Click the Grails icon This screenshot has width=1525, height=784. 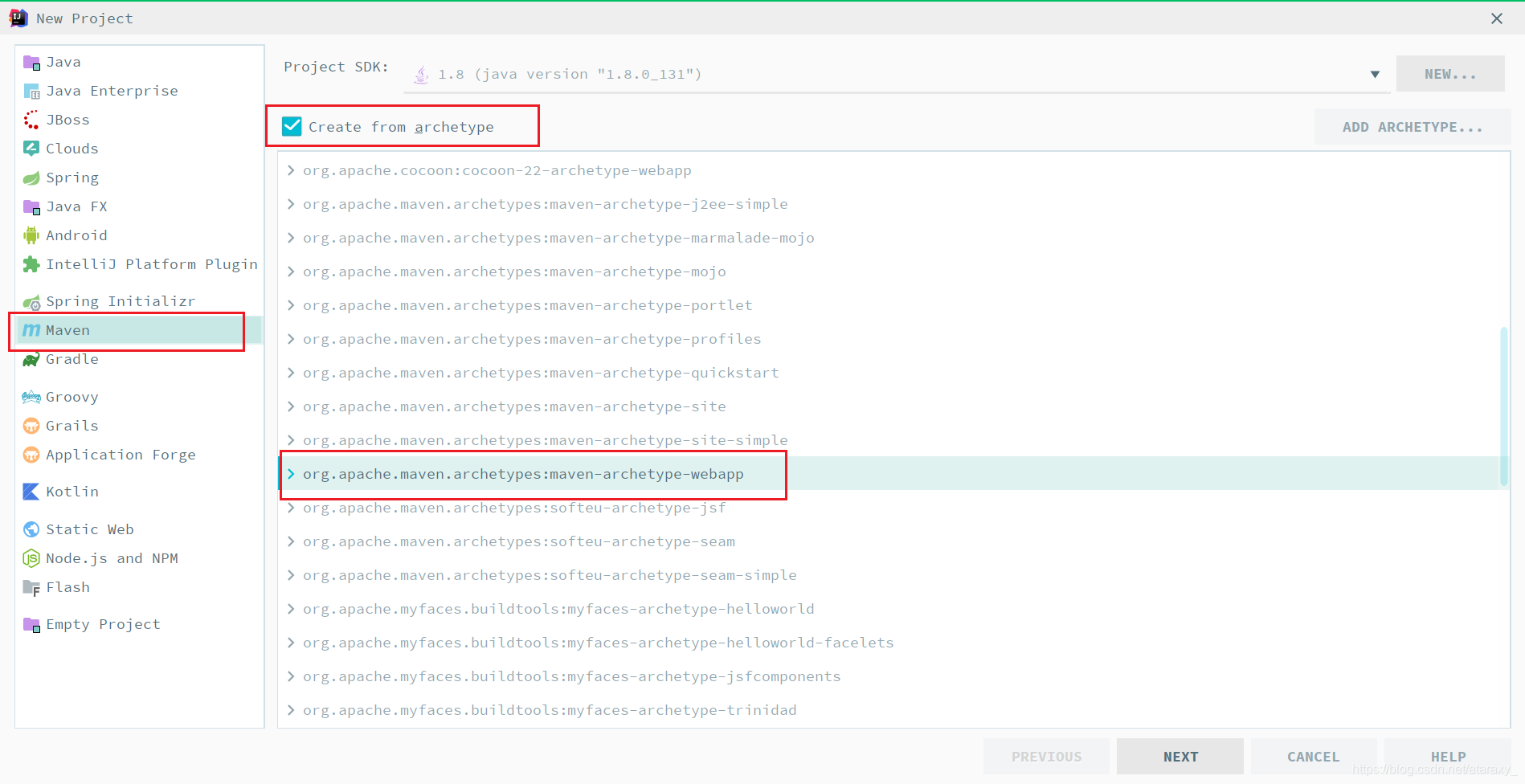click(x=31, y=426)
